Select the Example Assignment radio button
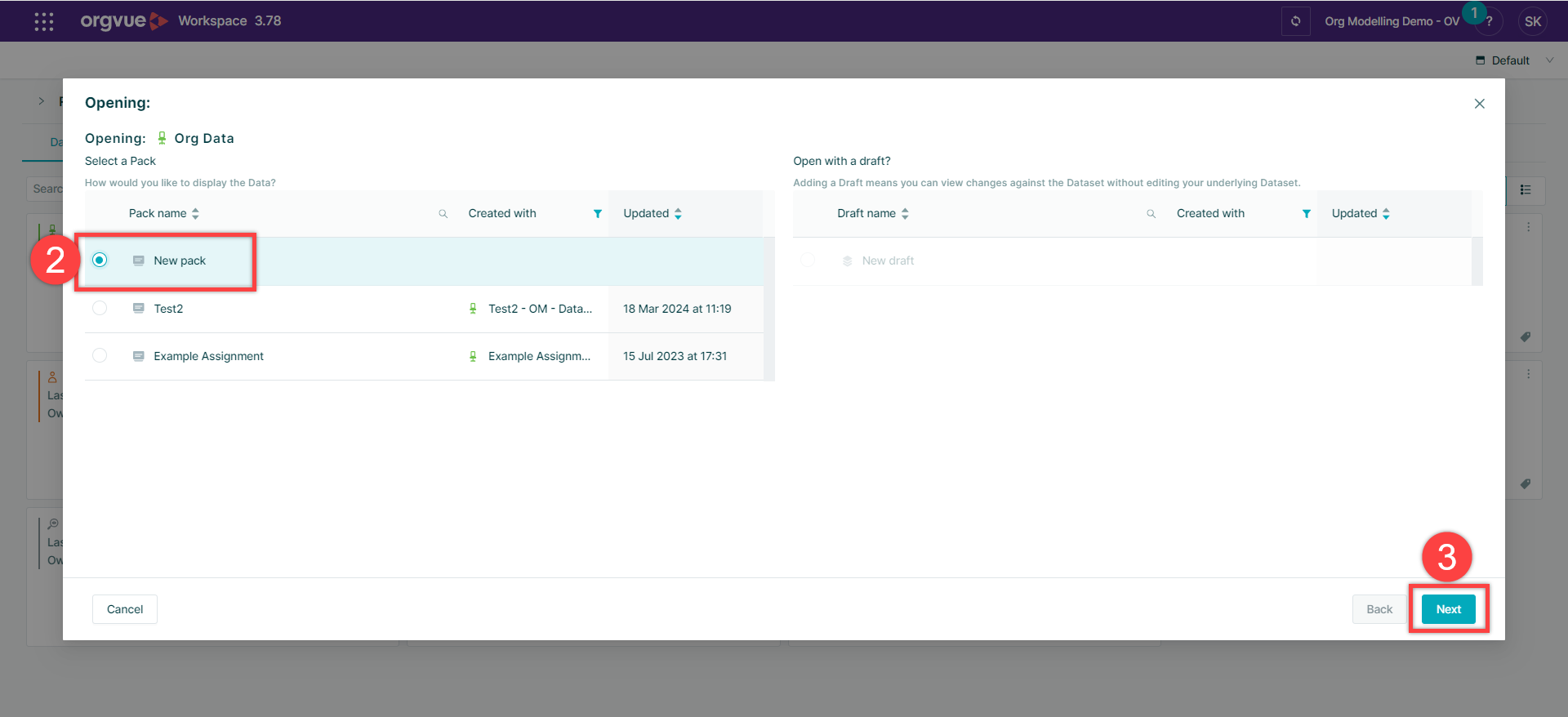Screen dimensions: 1568x717 100,356
